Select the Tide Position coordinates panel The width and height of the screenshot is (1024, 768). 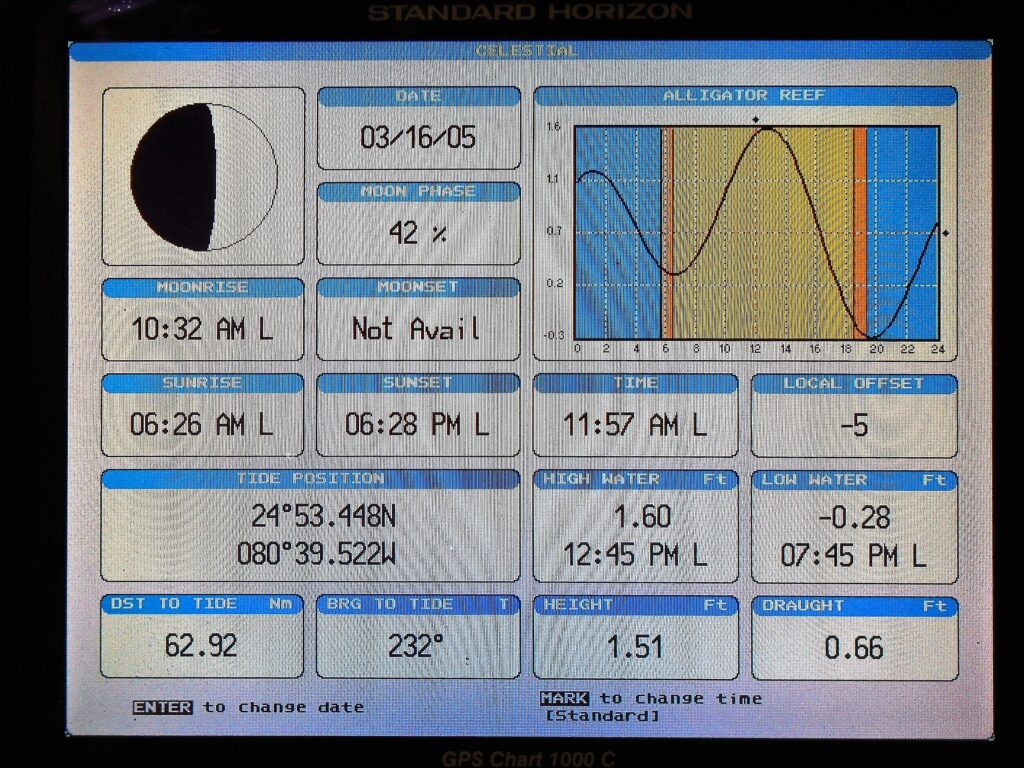310,534
